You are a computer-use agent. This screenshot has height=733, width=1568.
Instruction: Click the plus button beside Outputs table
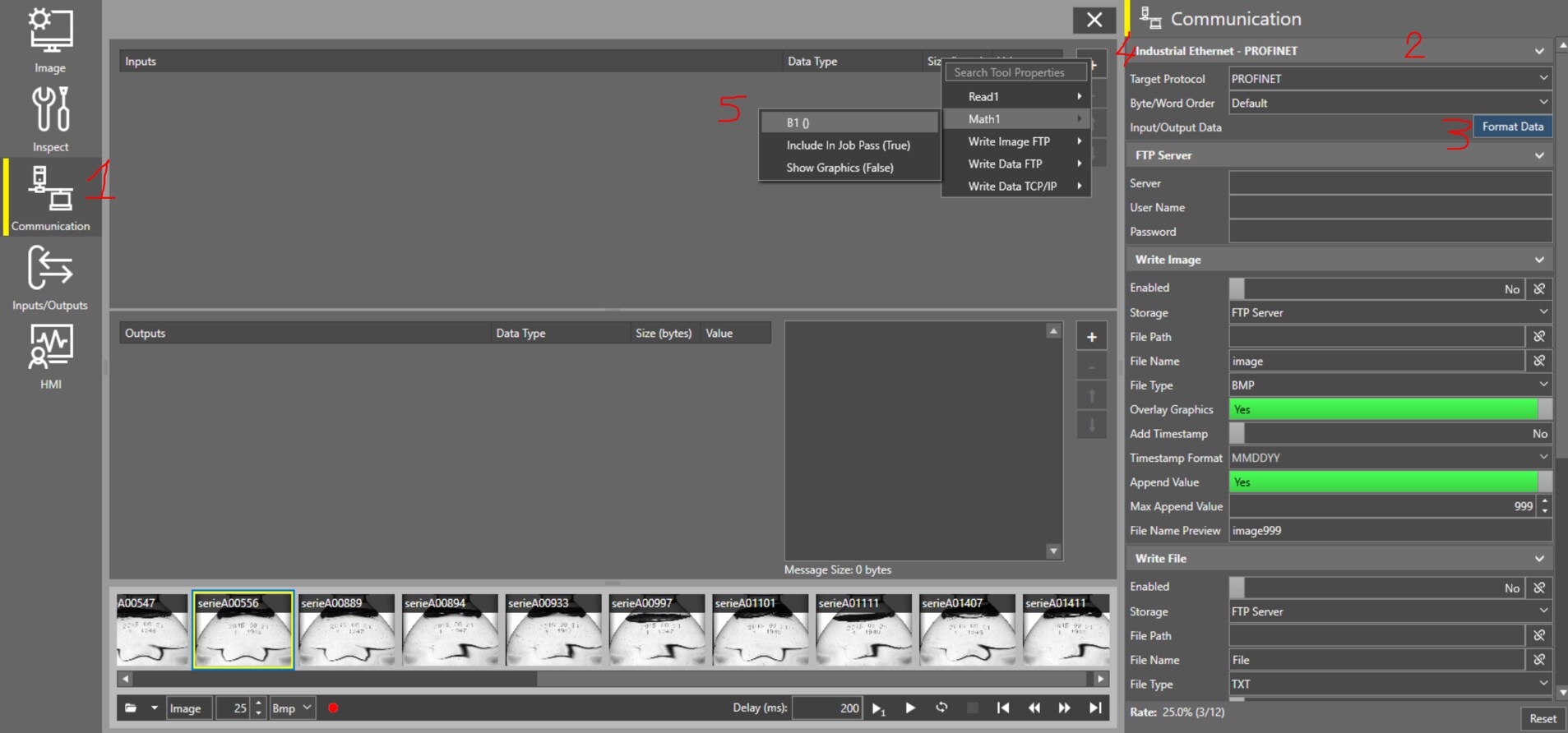[1091, 337]
